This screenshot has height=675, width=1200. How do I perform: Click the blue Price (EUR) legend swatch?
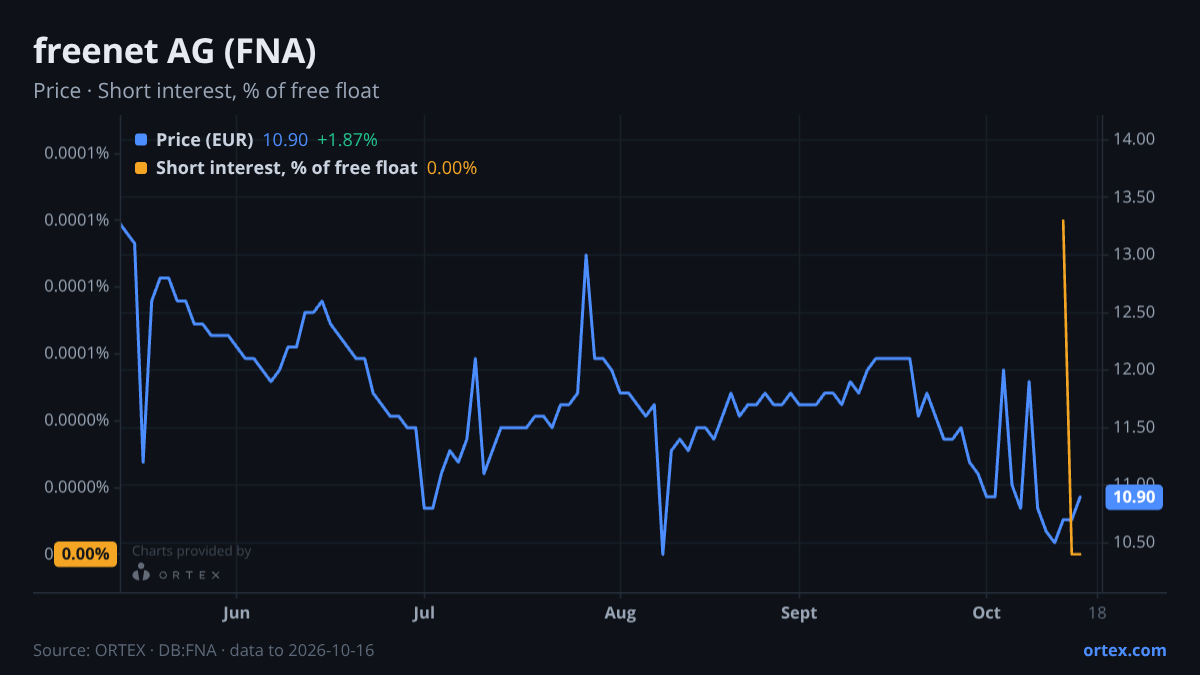click(x=141, y=140)
